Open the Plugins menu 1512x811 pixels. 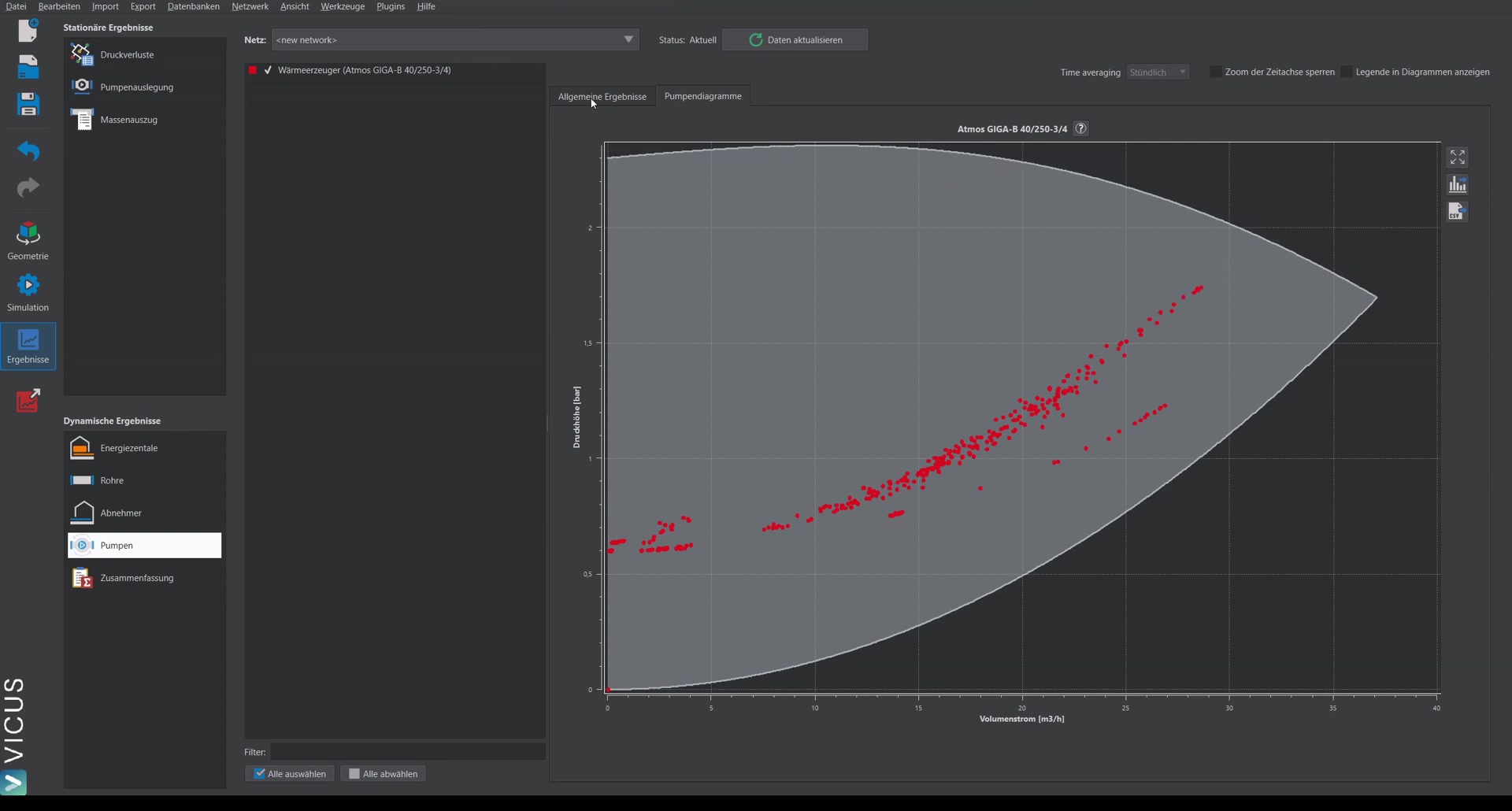click(391, 6)
